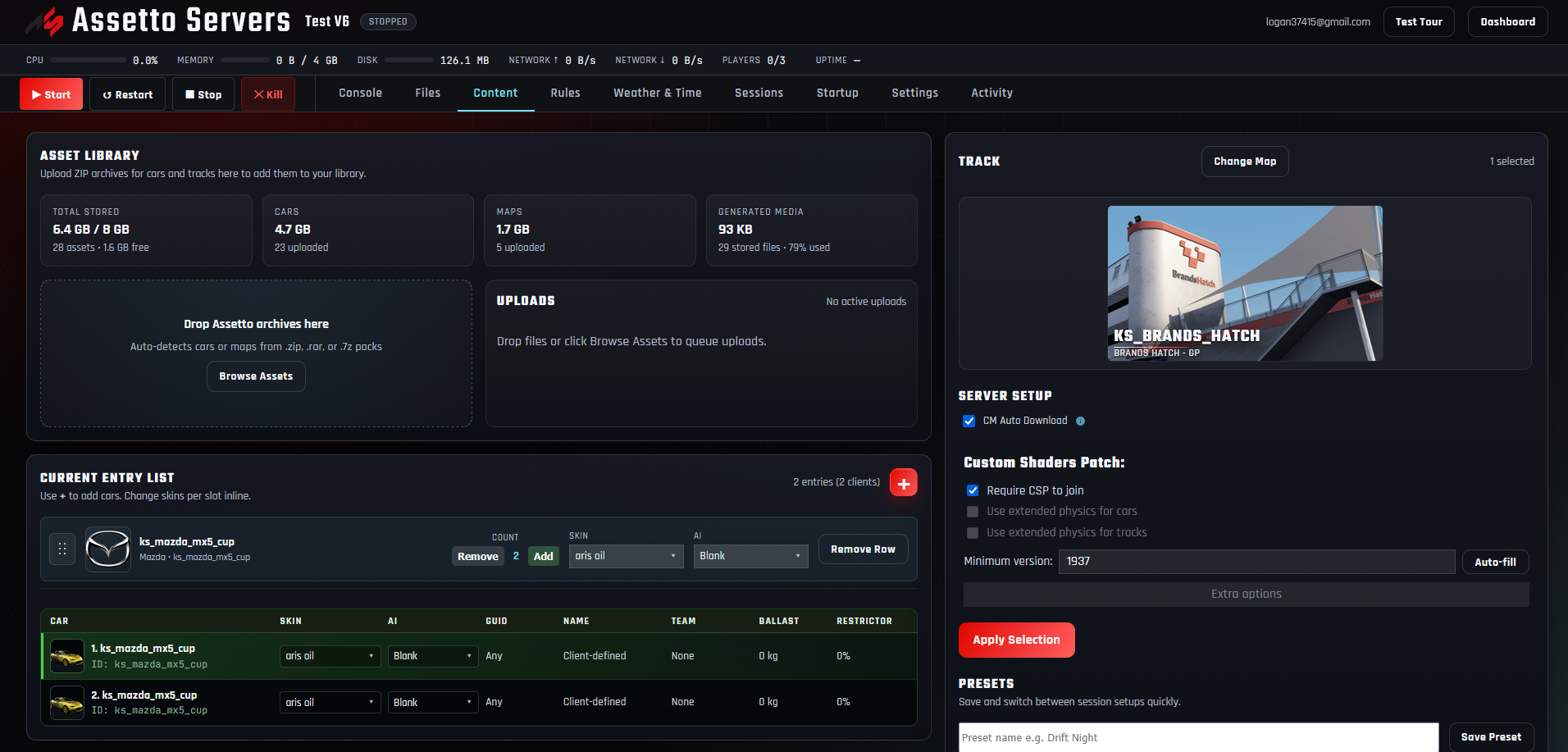
Task: Click the "2 entries (2 clients)" text
Action: (x=836, y=482)
